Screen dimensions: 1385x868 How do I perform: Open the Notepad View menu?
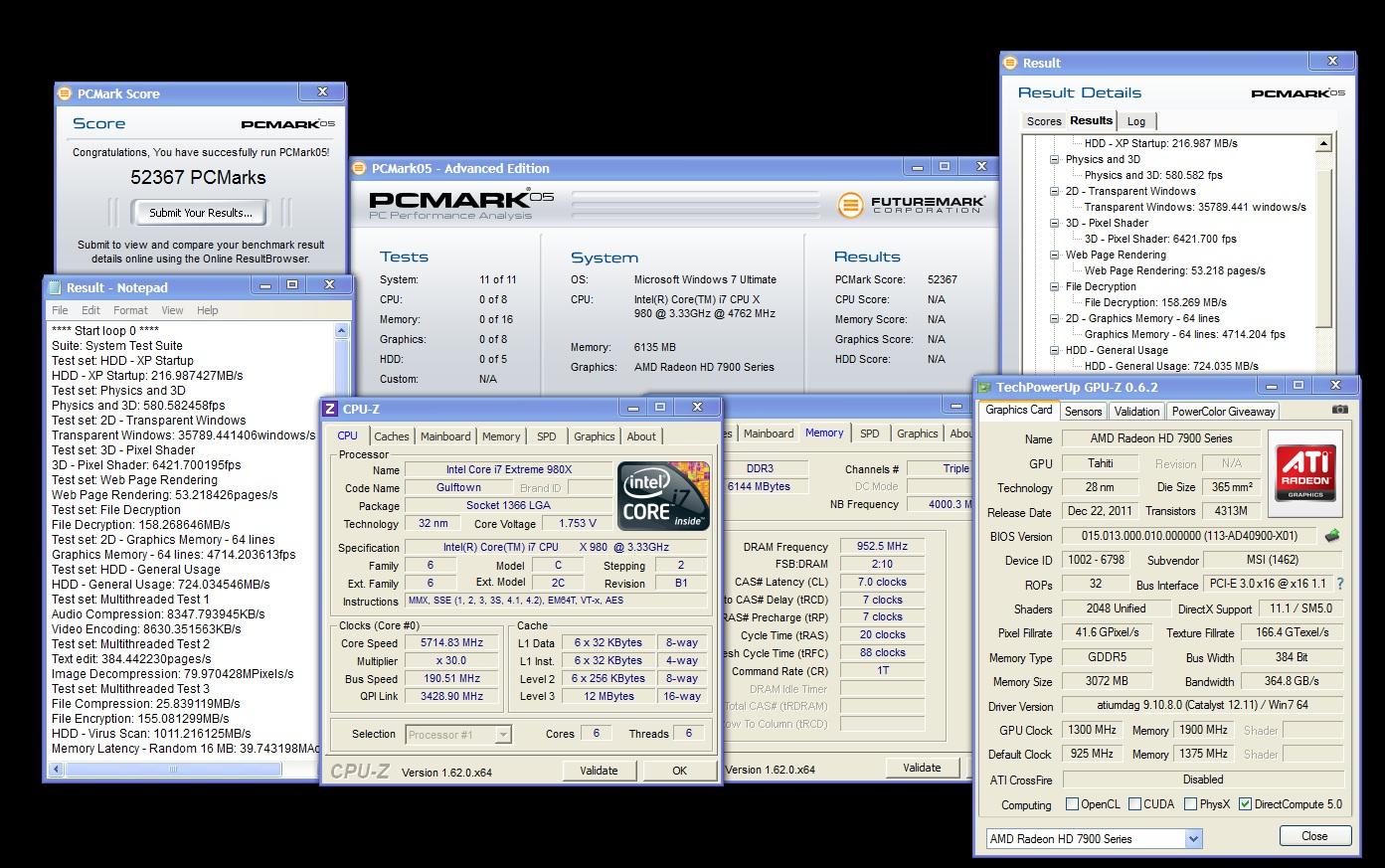(172, 310)
